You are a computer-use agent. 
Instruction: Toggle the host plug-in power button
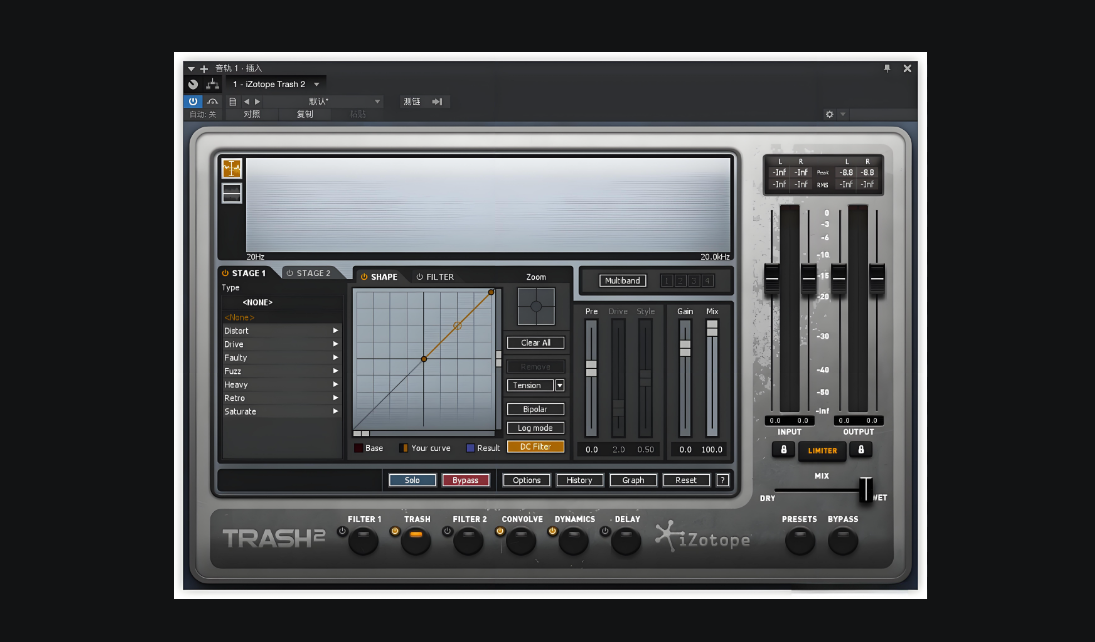coord(193,102)
